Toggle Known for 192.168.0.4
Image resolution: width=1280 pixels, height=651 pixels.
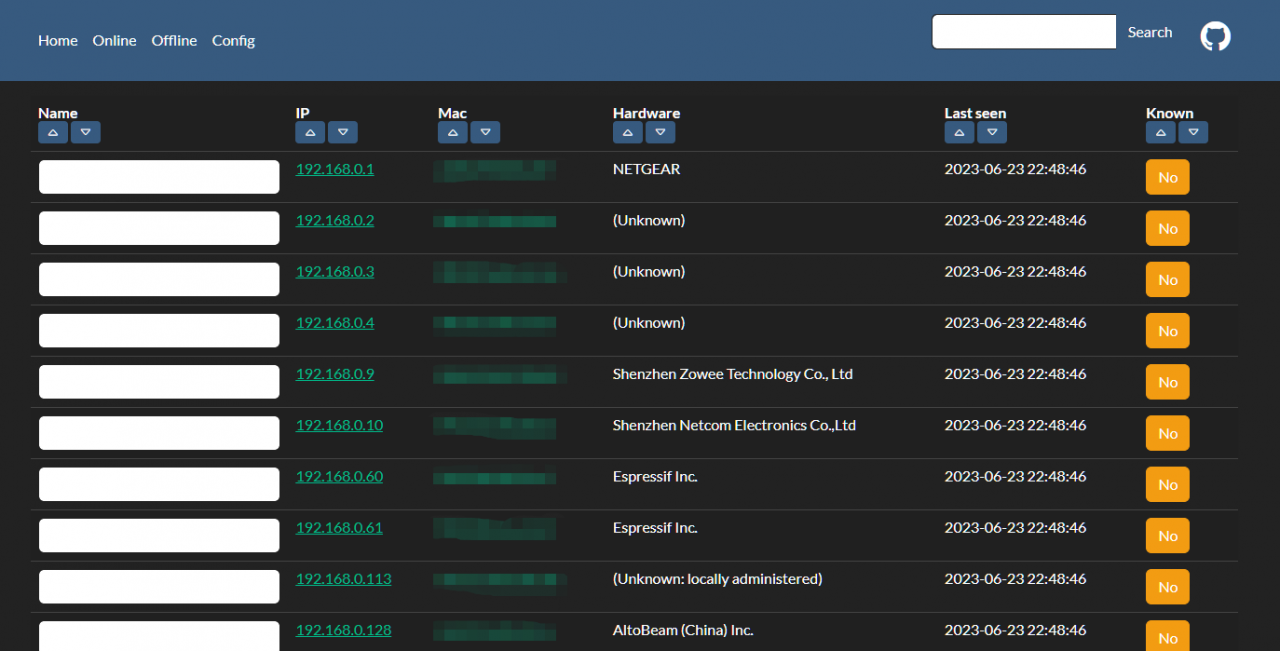tap(1168, 331)
